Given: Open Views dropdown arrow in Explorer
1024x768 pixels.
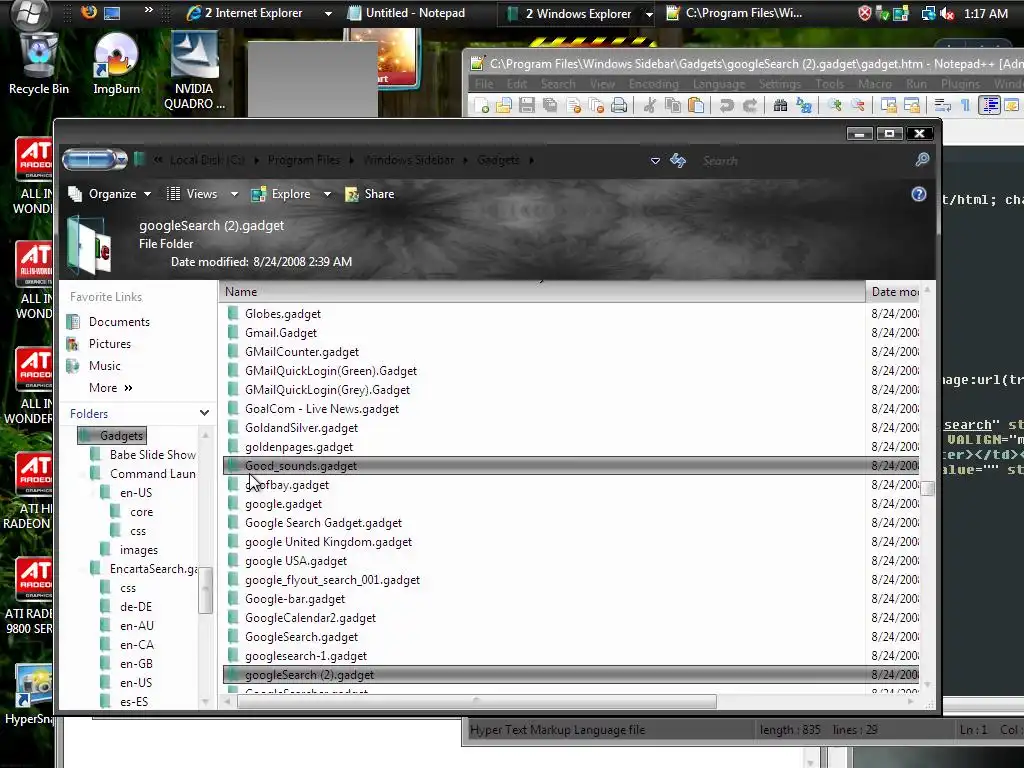Looking at the screenshot, I should 234,194.
